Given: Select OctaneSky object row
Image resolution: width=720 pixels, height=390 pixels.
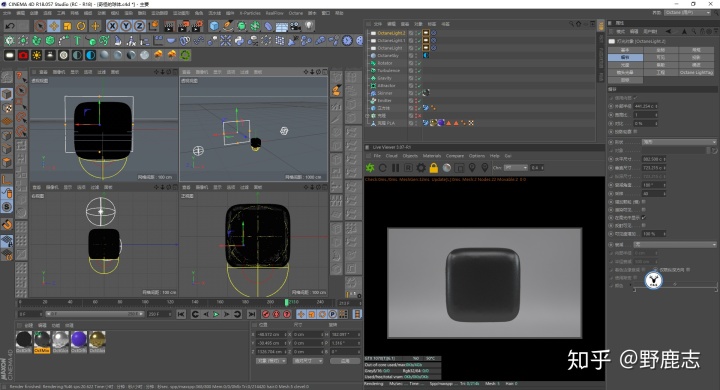Looking at the screenshot, I should coord(388,56).
